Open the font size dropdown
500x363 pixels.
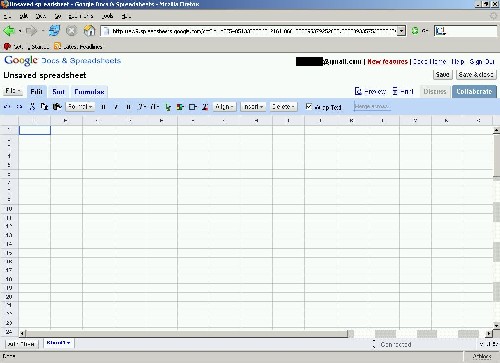(x=155, y=107)
